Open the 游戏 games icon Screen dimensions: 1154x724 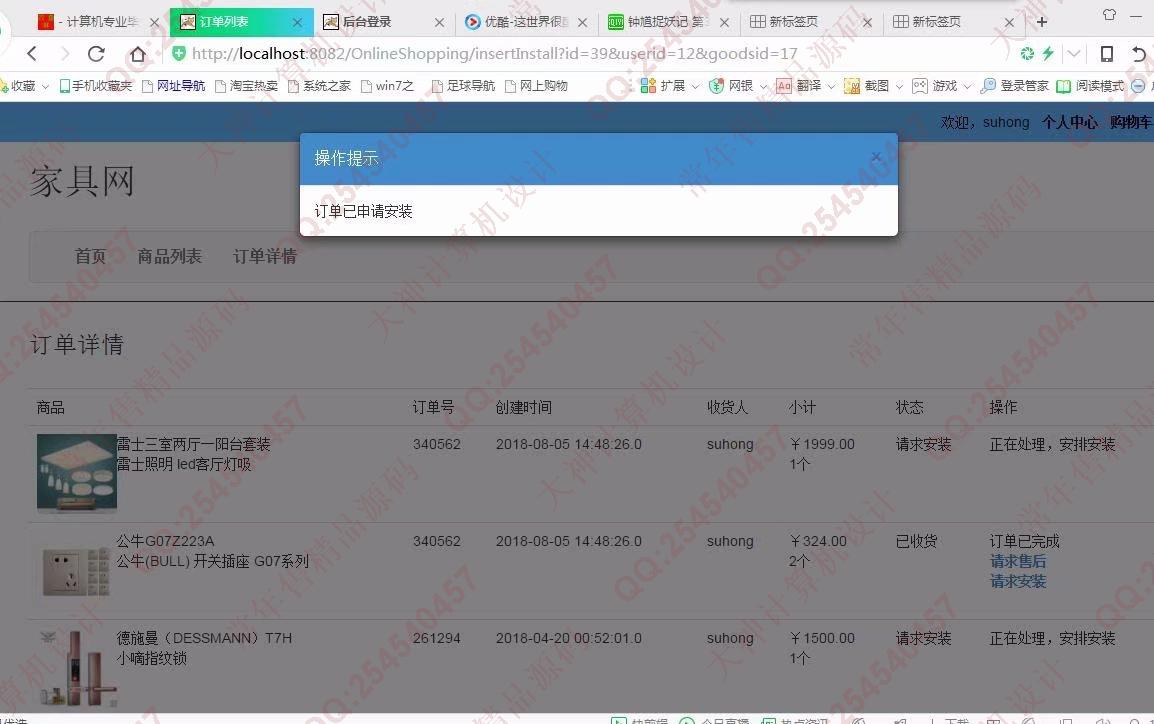click(919, 86)
